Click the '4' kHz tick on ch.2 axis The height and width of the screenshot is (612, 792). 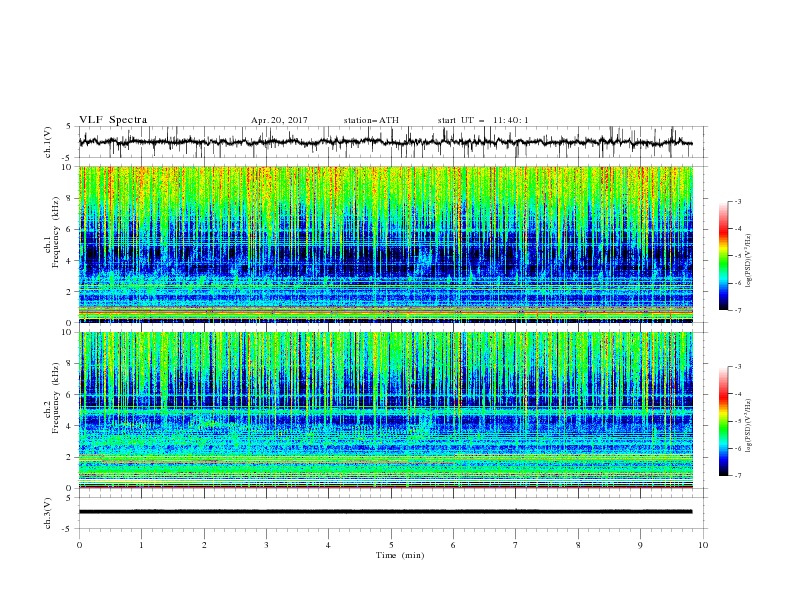[71, 426]
